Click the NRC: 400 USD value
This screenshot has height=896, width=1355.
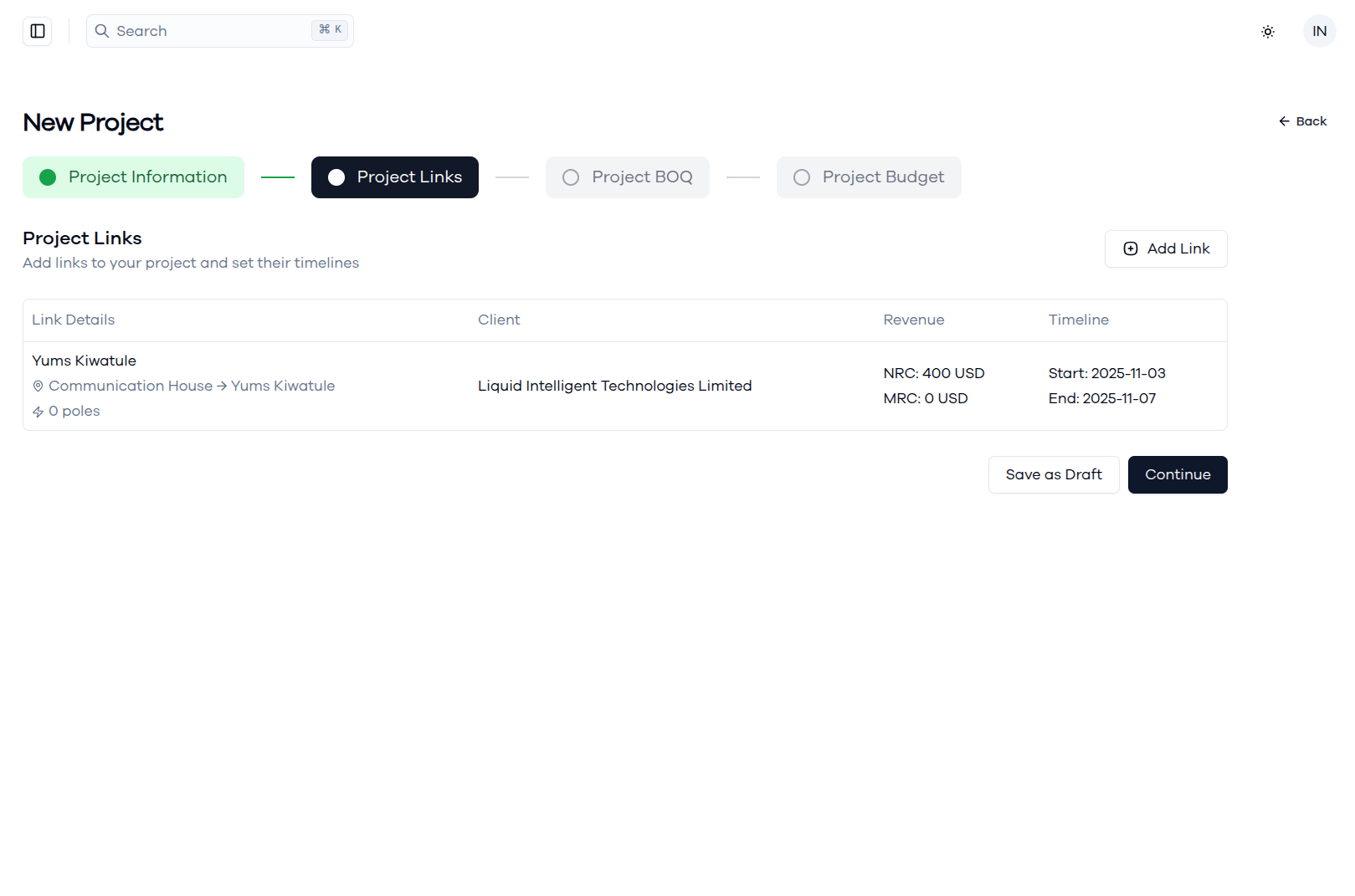click(x=934, y=373)
